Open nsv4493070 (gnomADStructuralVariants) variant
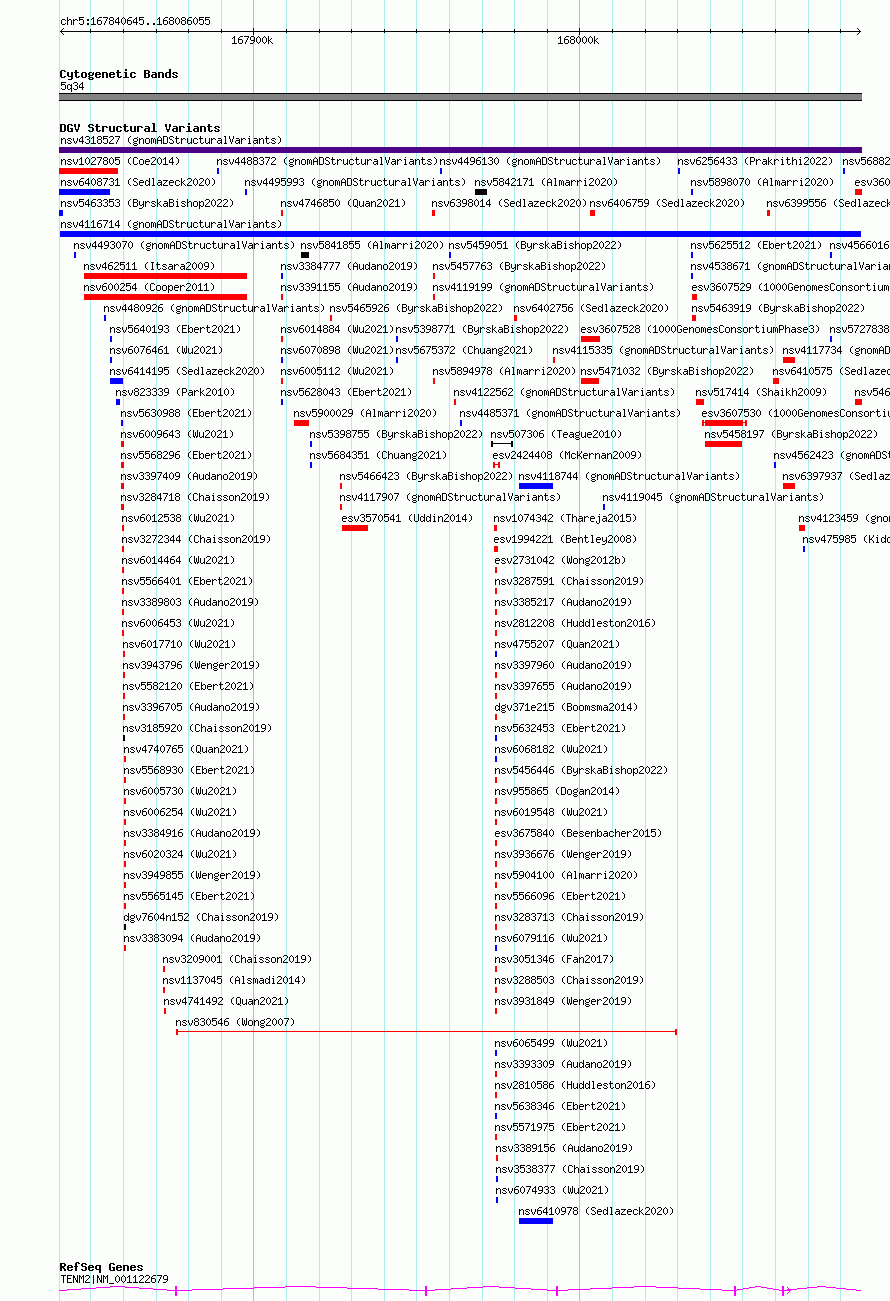 [x=184, y=245]
